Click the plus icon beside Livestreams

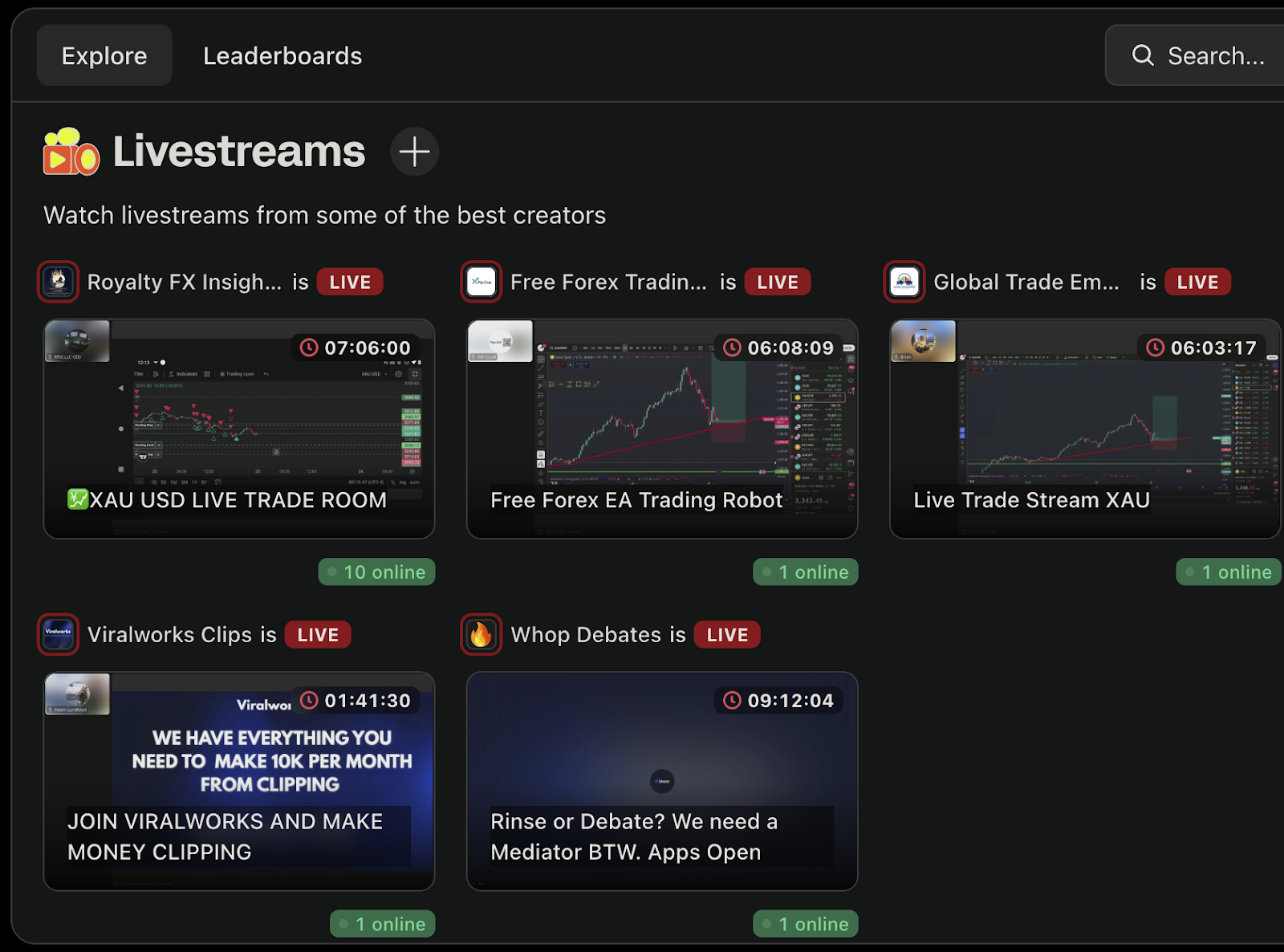[414, 152]
